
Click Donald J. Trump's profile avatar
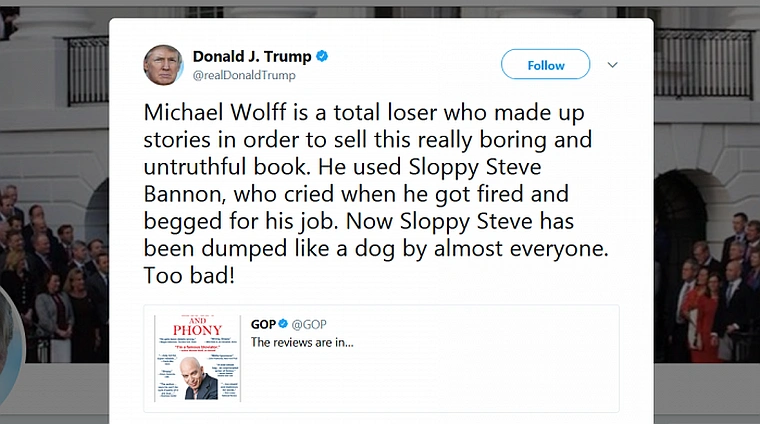[x=162, y=65]
